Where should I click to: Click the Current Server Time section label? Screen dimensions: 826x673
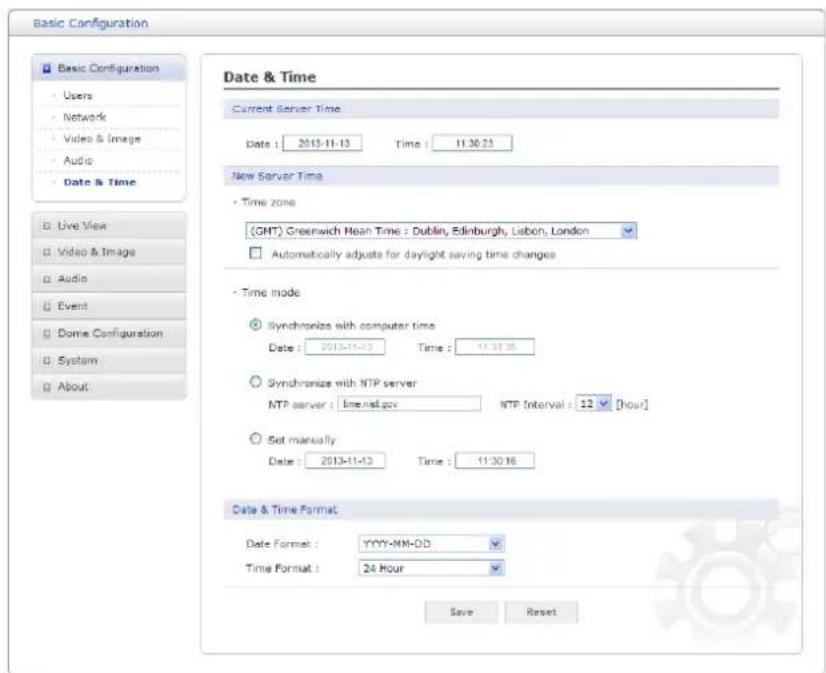[x=287, y=109]
